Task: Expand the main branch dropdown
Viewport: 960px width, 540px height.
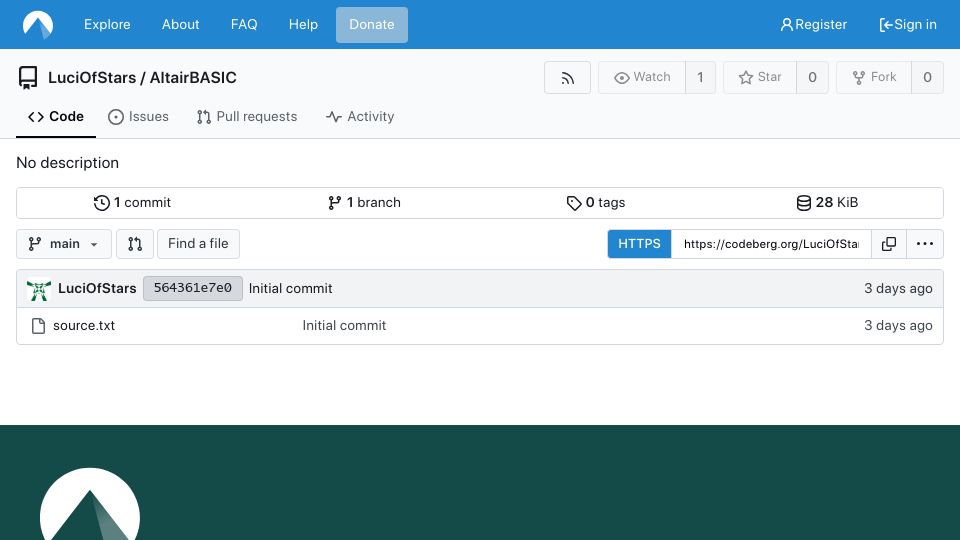Action: click(x=64, y=244)
